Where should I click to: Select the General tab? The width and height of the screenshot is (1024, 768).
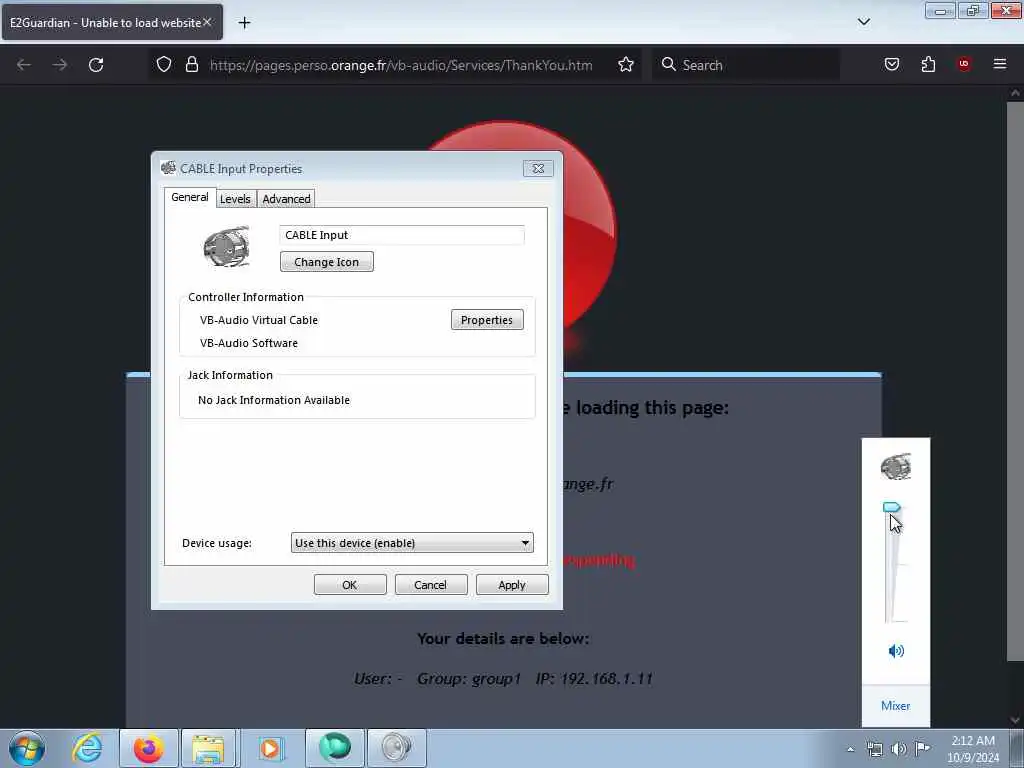(x=190, y=197)
